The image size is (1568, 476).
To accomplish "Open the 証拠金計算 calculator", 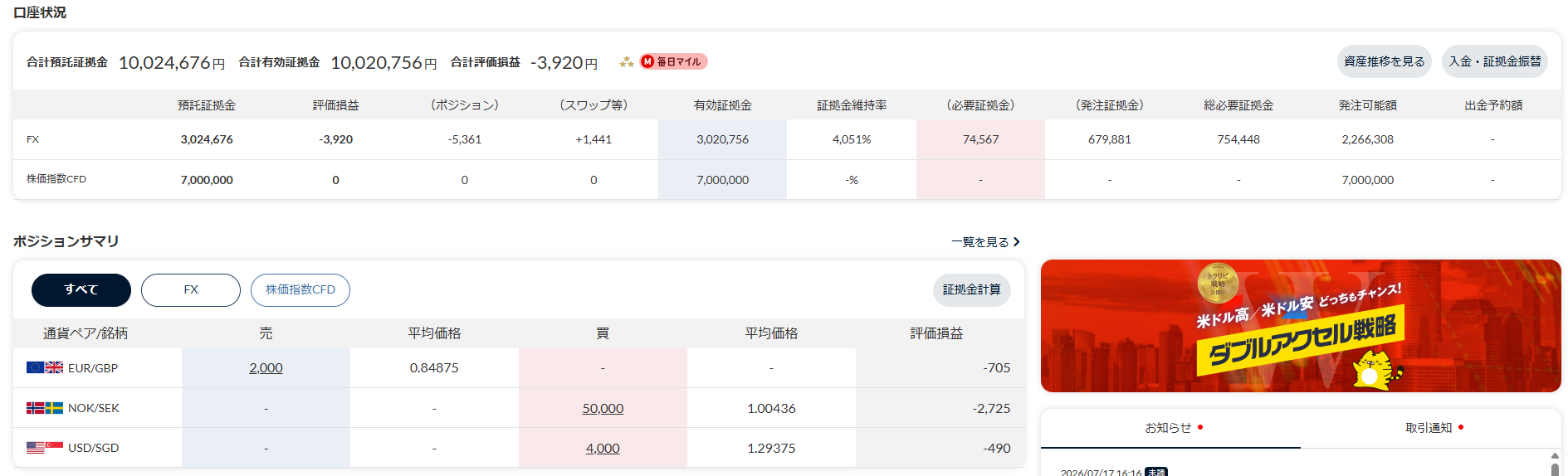I will tap(972, 290).
